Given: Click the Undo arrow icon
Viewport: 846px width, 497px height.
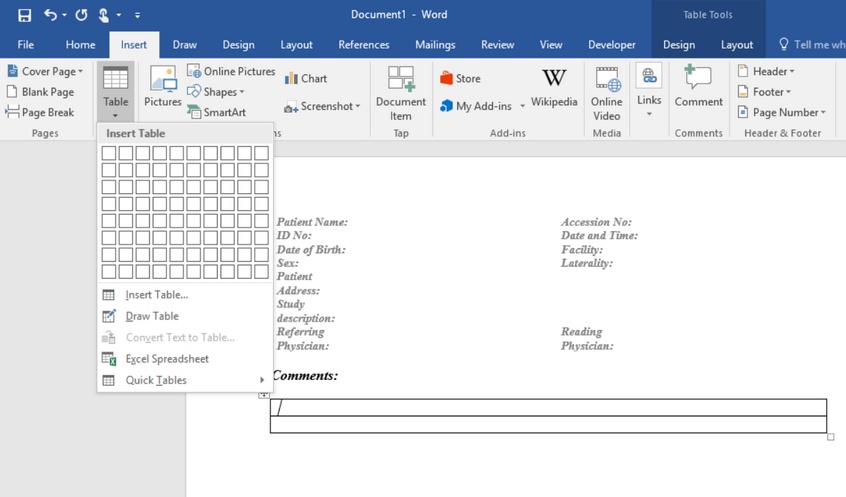Looking at the screenshot, I should click(50, 15).
